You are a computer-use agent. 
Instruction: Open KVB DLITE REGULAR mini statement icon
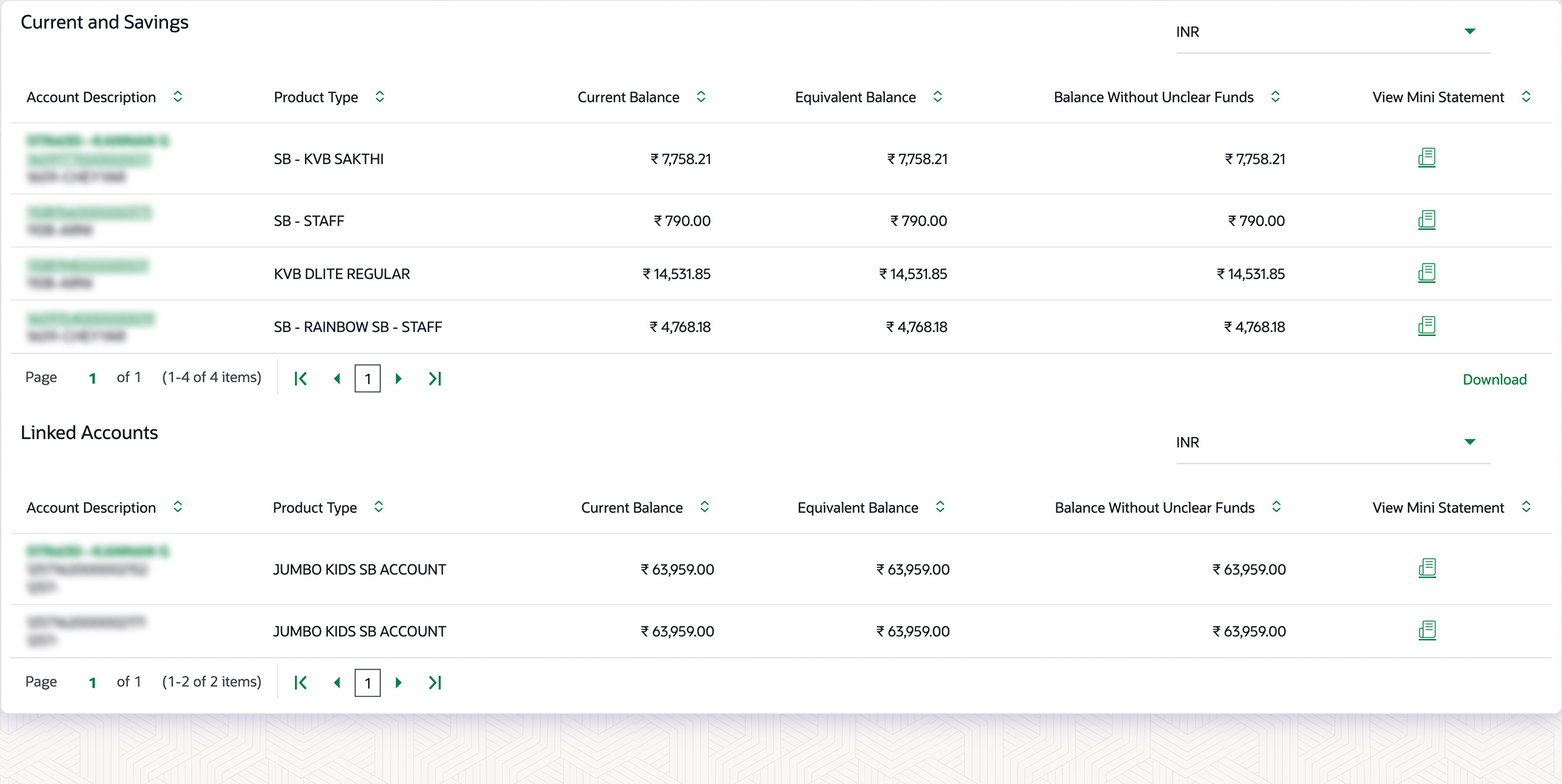(1426, 273)
